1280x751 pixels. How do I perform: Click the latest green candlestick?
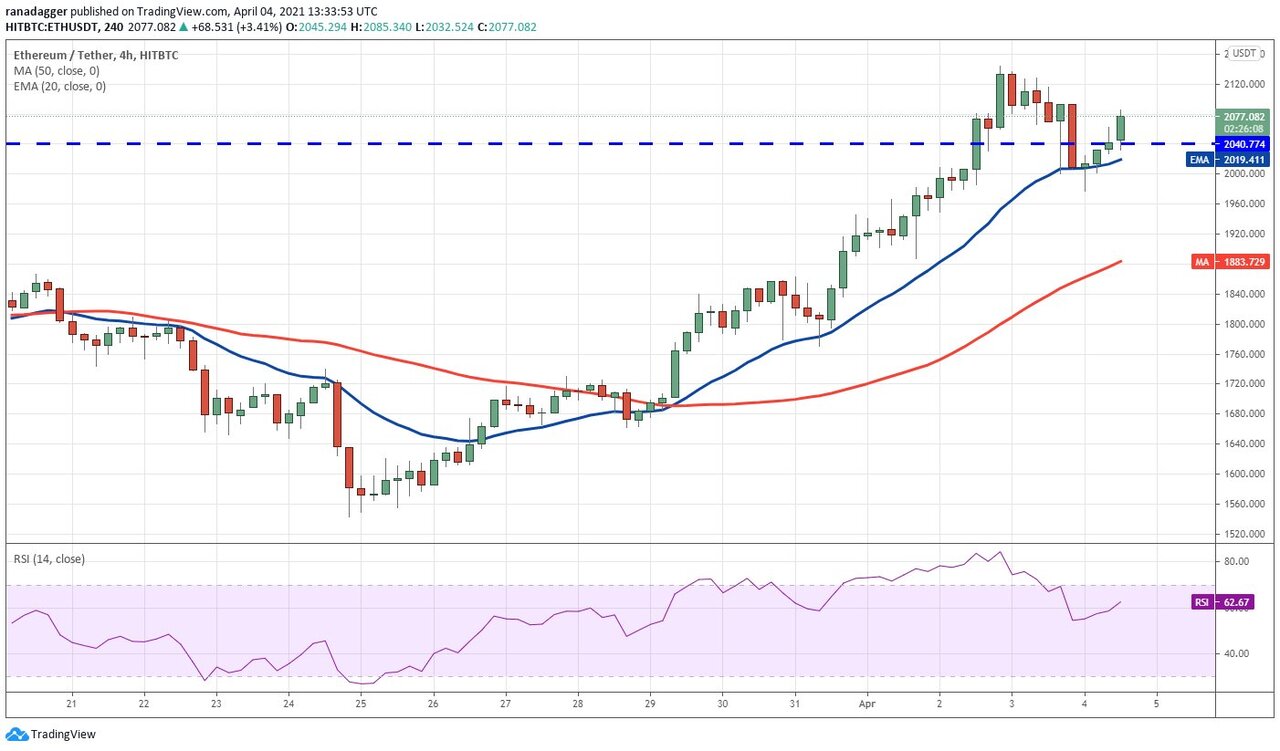(x=1121, y=128)
